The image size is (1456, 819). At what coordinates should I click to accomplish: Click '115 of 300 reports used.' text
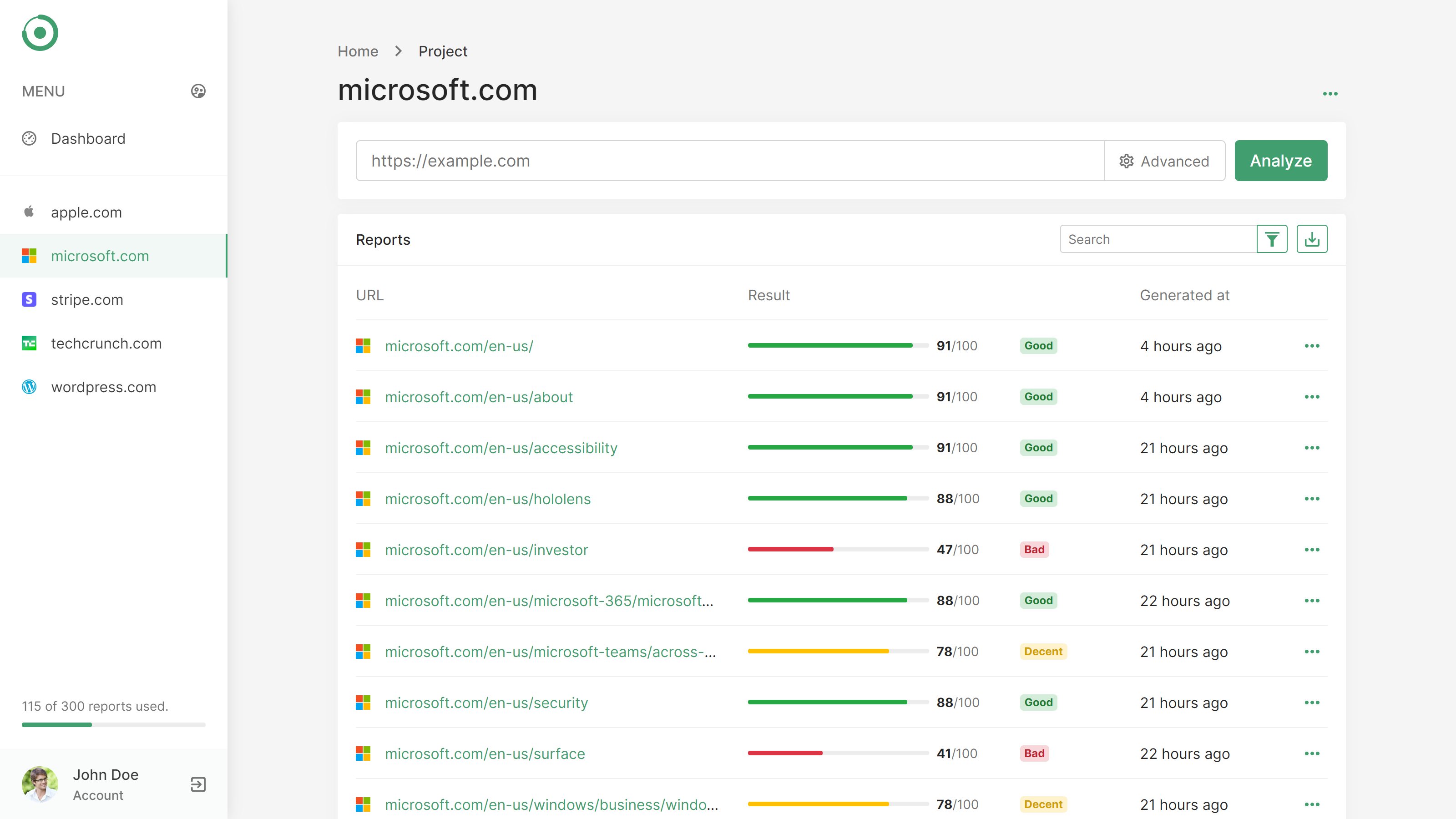[x=95, y=706]
